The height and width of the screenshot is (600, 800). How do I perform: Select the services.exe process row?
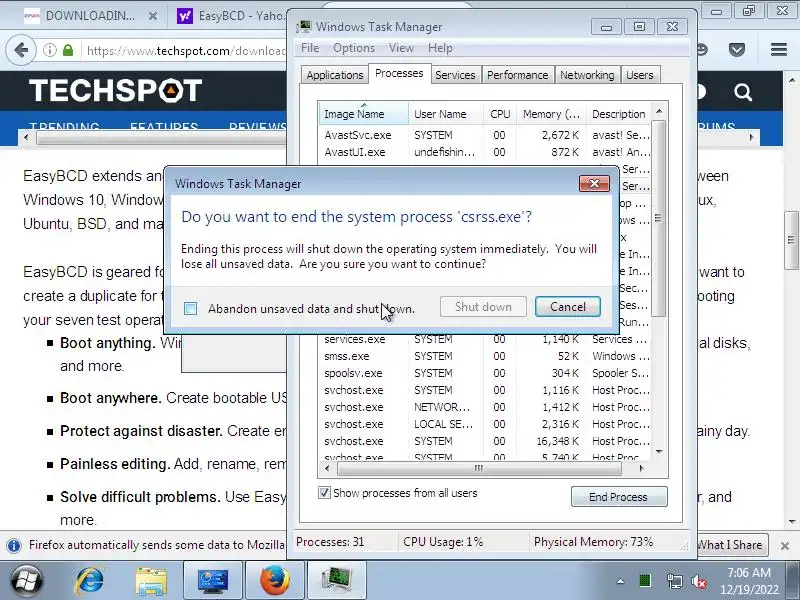(485, 339)
